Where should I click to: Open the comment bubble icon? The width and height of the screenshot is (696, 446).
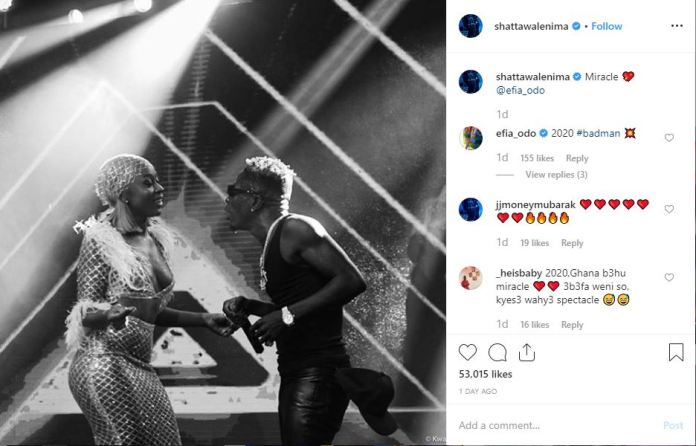497,353
